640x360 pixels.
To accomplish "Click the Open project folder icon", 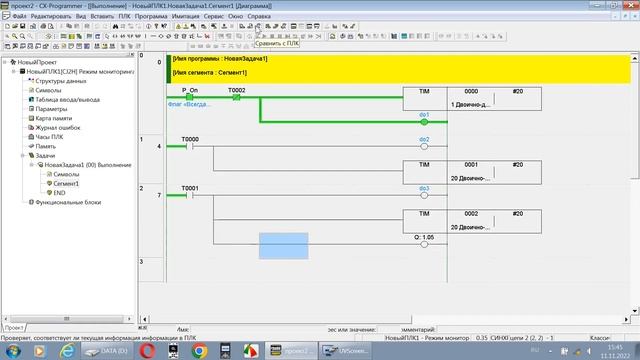I will (x=15, y=26).
